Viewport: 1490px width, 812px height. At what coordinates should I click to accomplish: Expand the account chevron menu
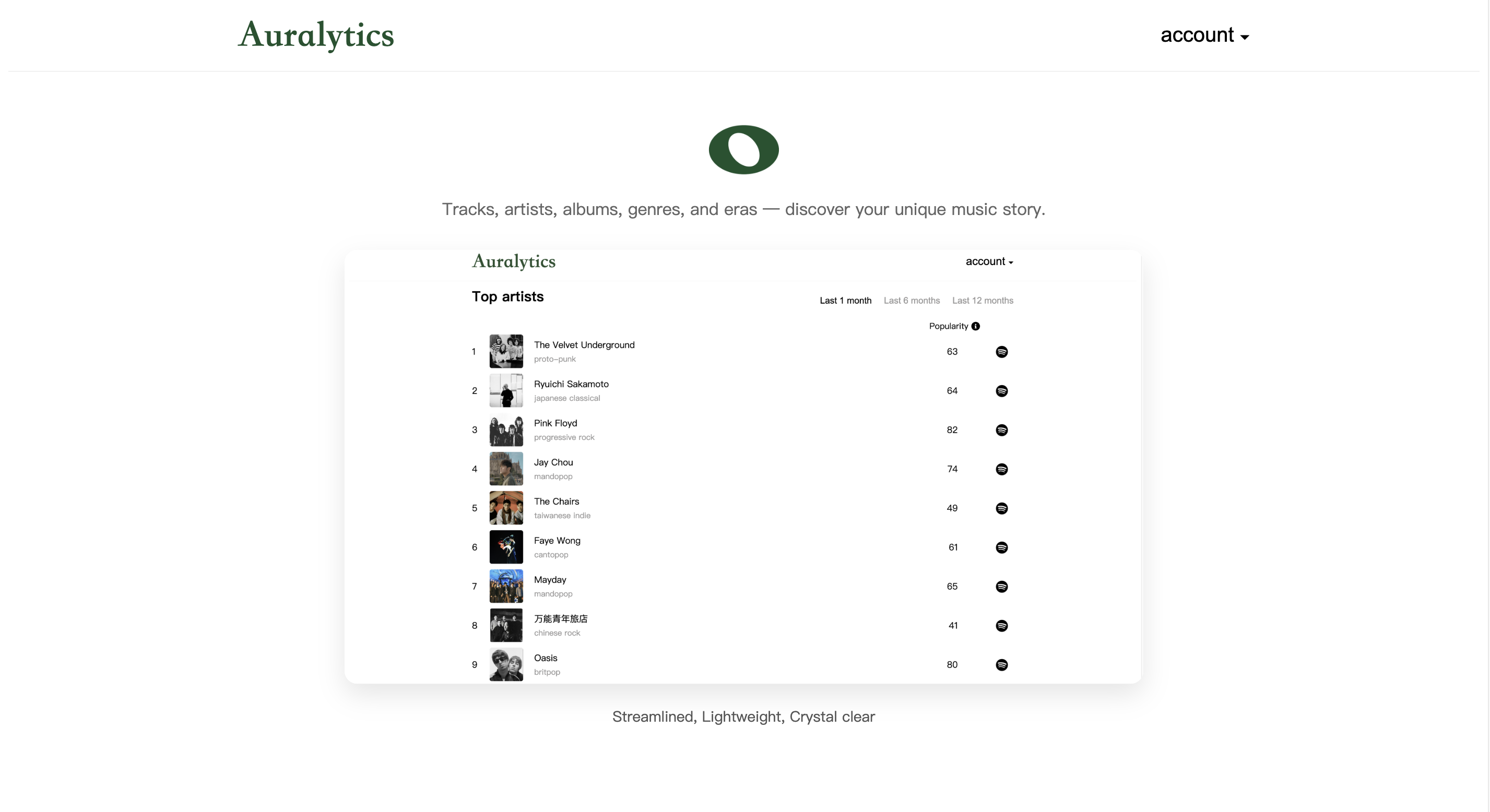pyautogui.click(x=1245, y=37)
